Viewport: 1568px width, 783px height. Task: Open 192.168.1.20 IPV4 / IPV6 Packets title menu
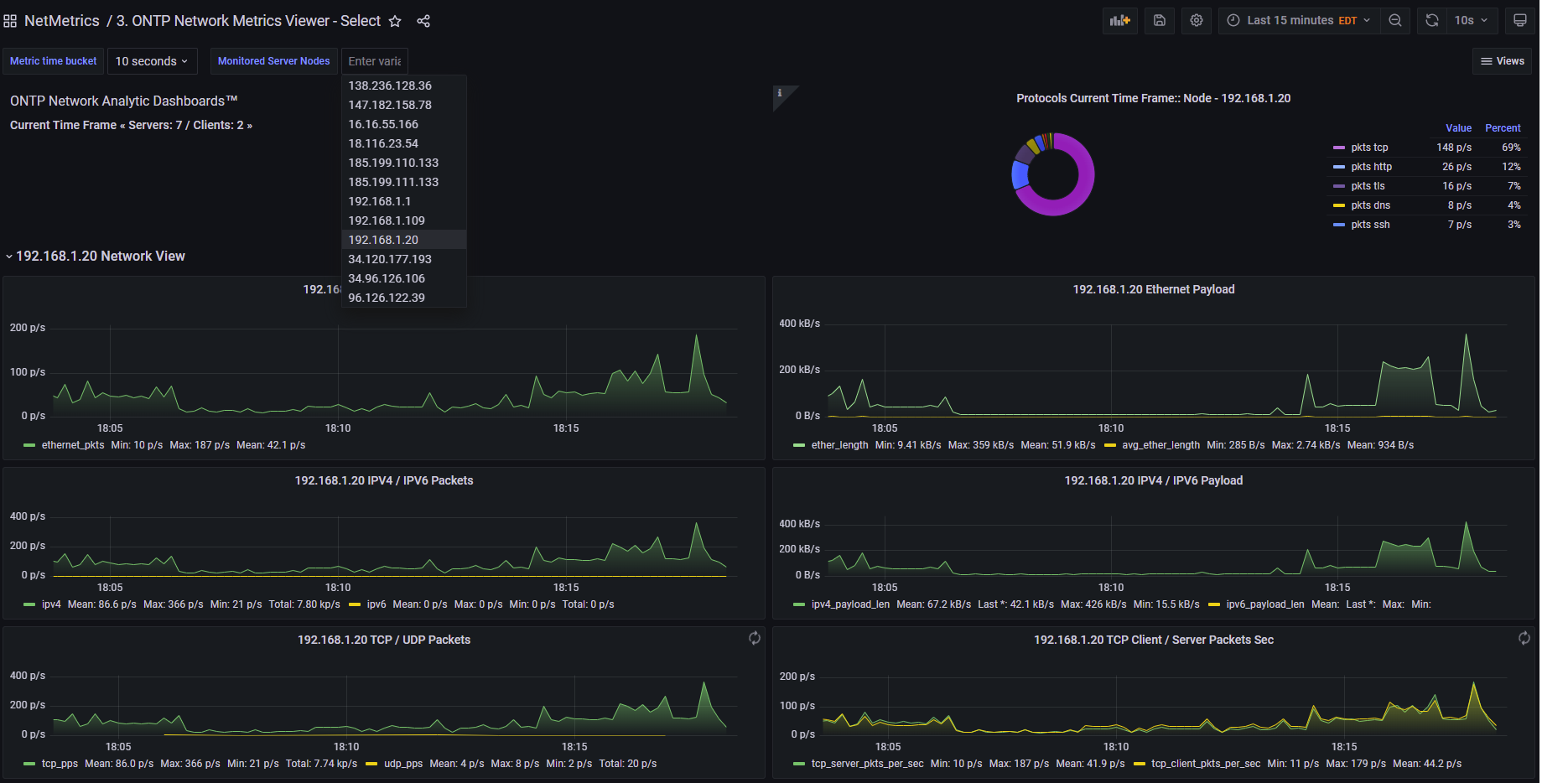point(384,480)
